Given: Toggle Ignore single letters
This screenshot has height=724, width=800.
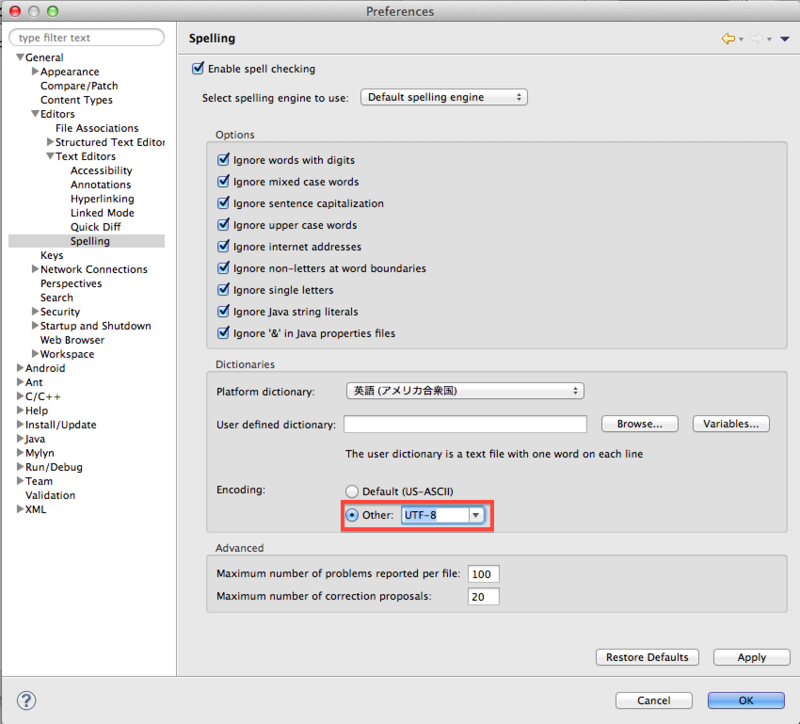Looking at the screenshot, I should pyautogui.click(x=223, y=290).
